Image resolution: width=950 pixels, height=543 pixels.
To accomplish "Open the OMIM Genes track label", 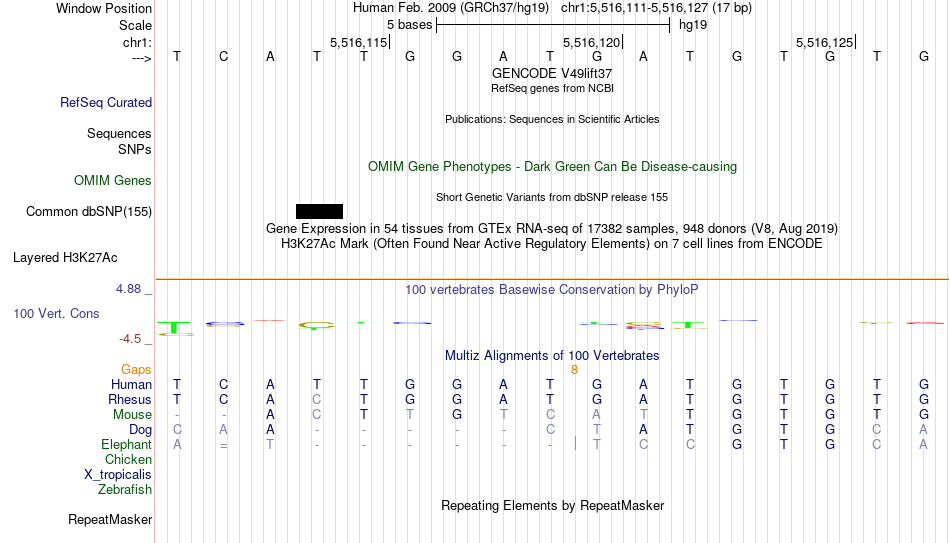I will 113,181.
